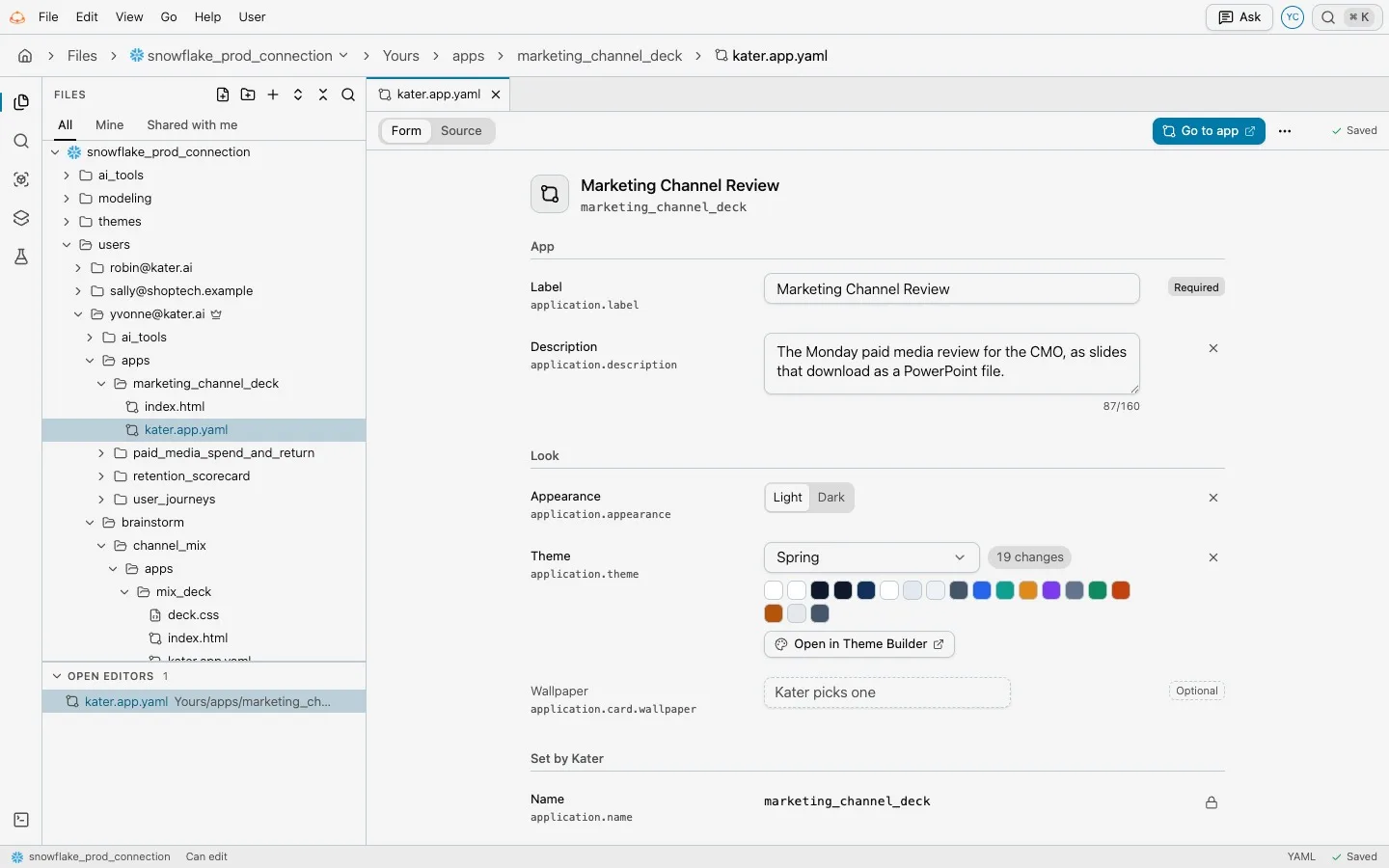Open the Spring theme dropdown
Image resolution: width=1389 pixels, height=868 pixels.
coord(871,557)
